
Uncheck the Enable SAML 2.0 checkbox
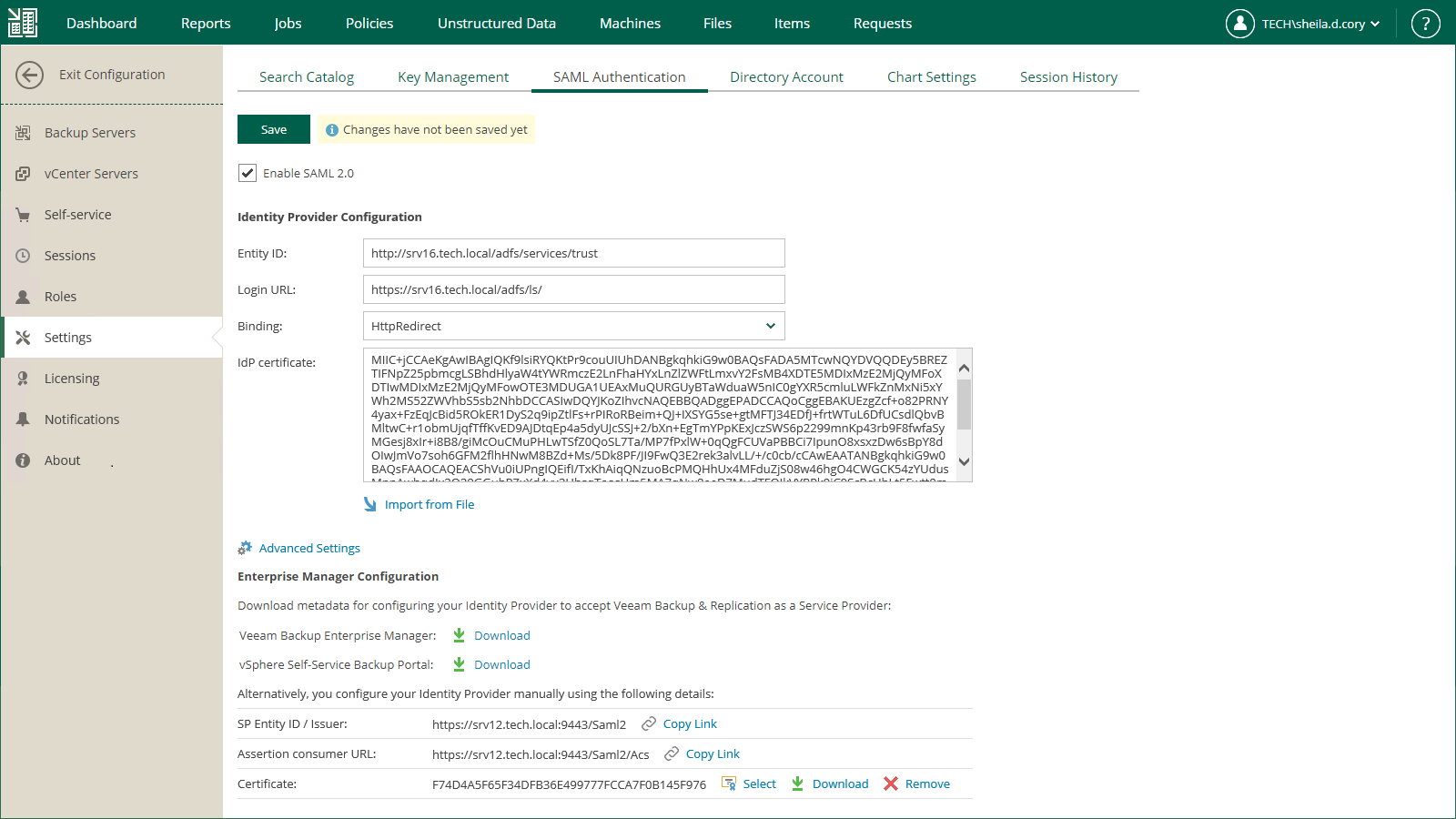[x=248, y=173]
